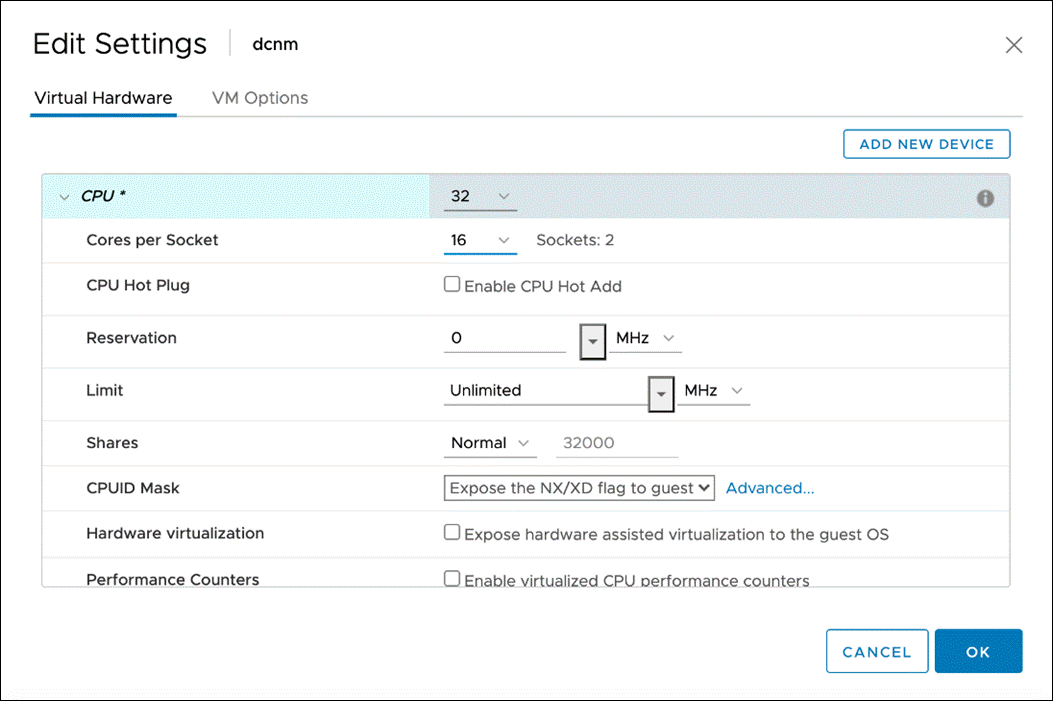Enable virtualized CPU performance counters
The height and width of the screenshot is (701, 1053).
pos(452,578)
